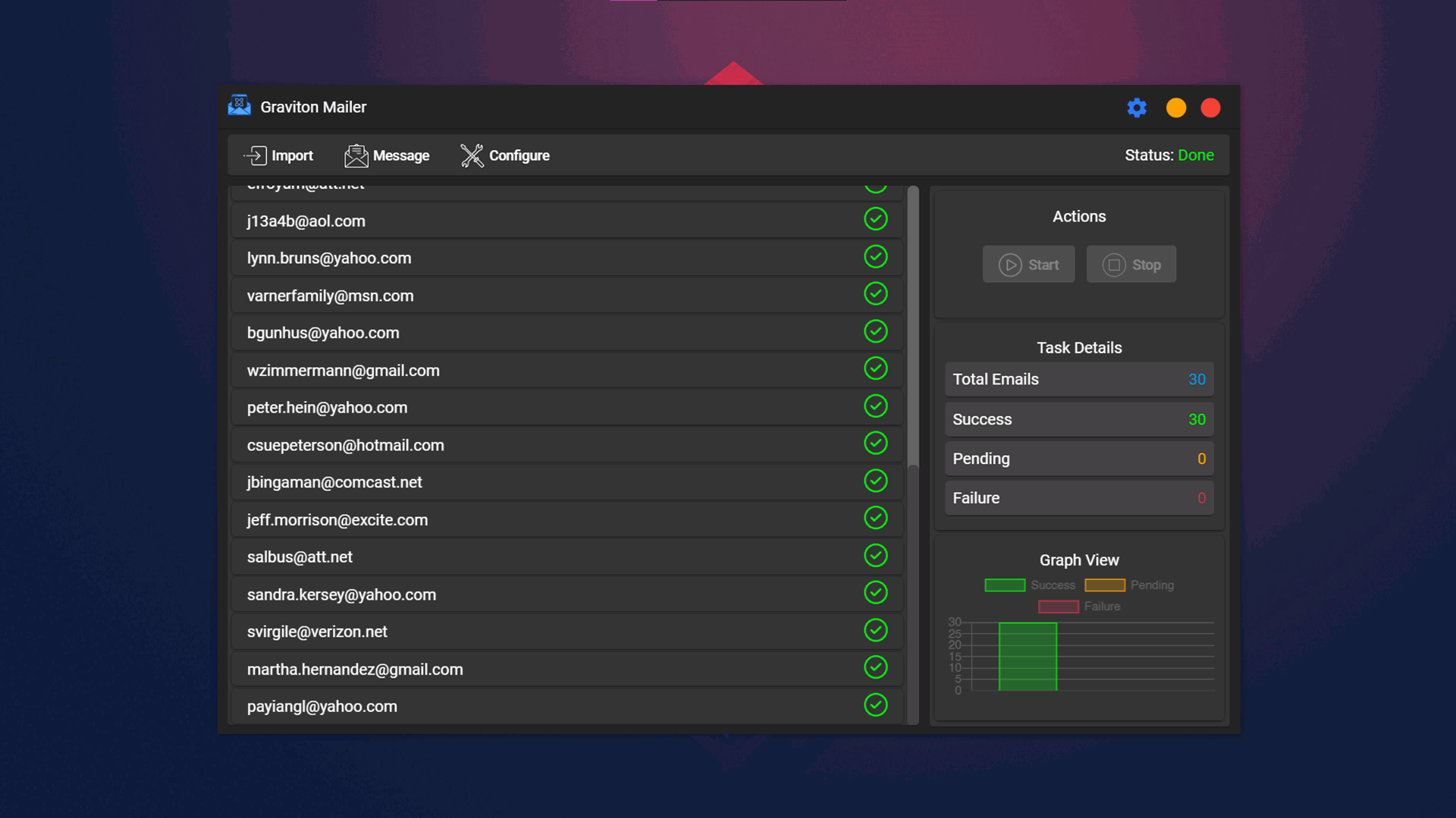Click the Stop button
This screenshot has height=818, width=1456.
(x=1131, y=265)
